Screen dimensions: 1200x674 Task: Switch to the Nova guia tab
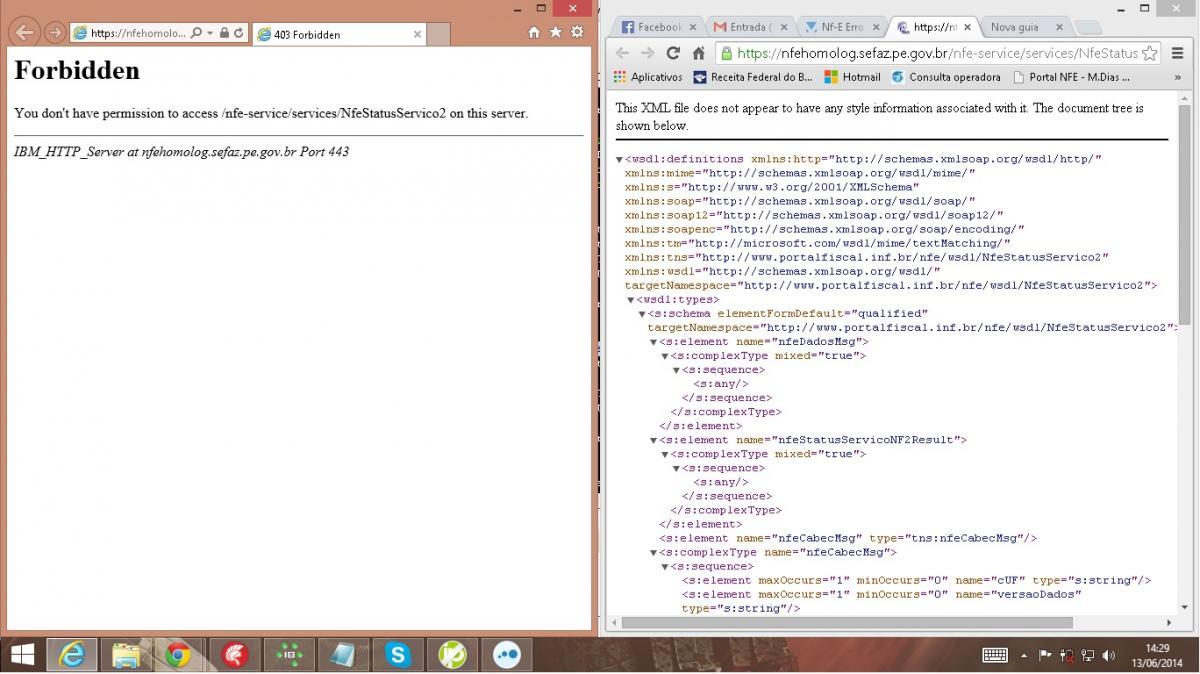[x=1020, y=27]
